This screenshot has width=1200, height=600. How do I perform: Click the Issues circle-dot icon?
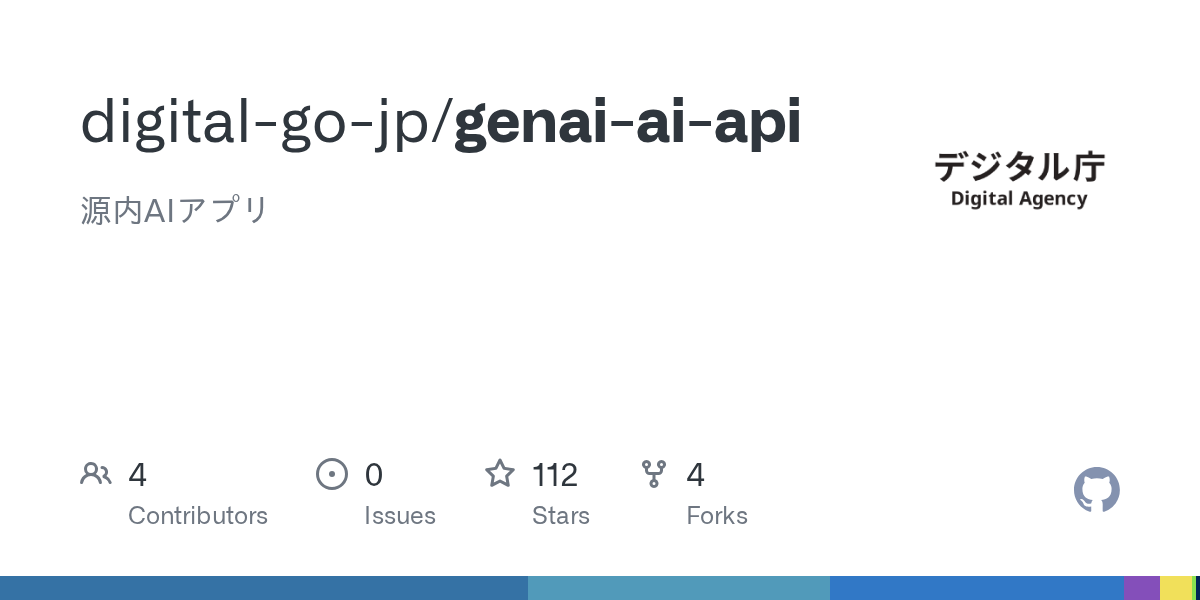tap(332, 474)
